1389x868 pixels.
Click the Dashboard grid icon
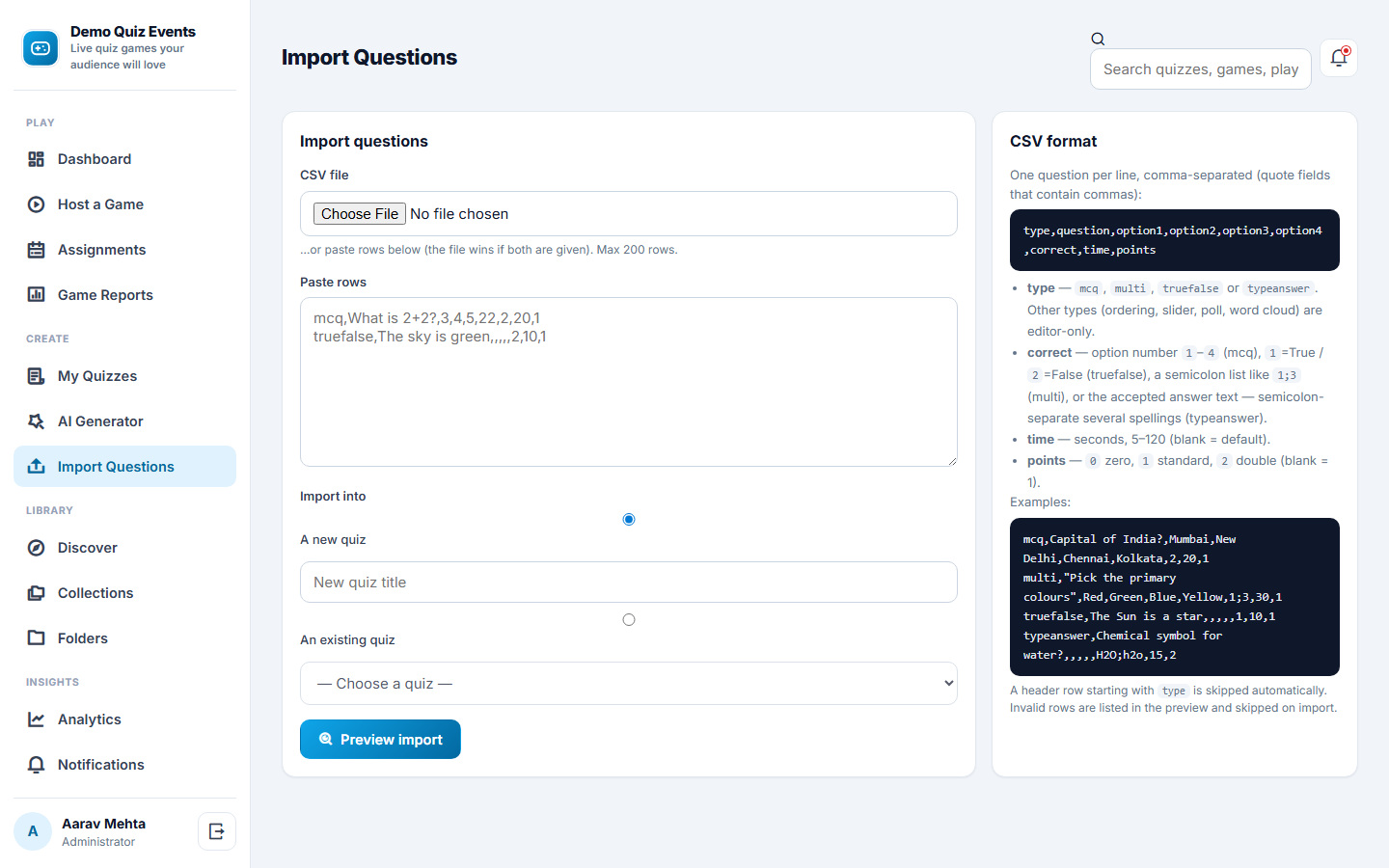click(x=37, y=159)
